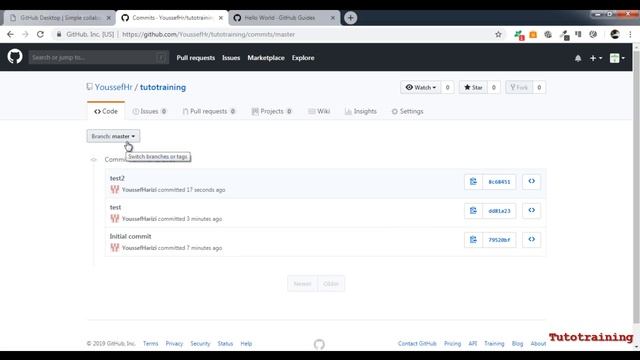Image resolution: width=640 pixels, height=360 pixels.
Task: Switch to the Settings tab
Action: click(407, 111)
